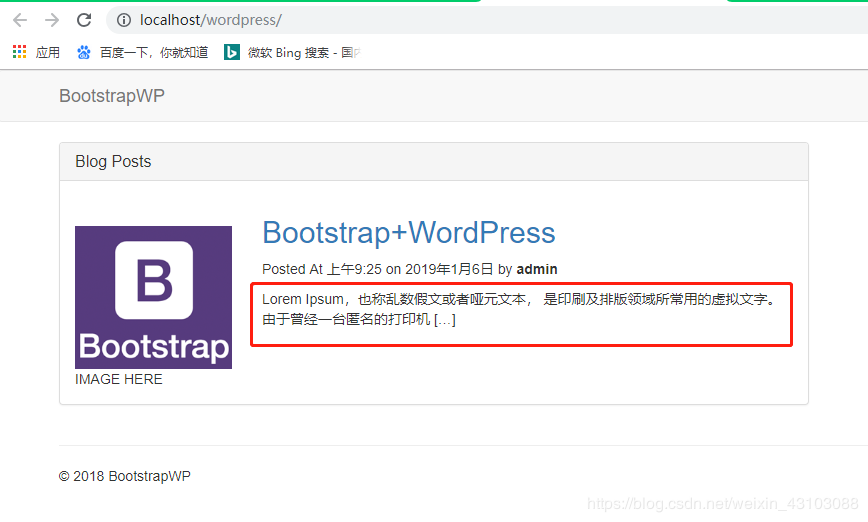Select the Posted At 上午9:25 timestamp text
The height and width of the screenshot is (522, 868).
point(322,269)
